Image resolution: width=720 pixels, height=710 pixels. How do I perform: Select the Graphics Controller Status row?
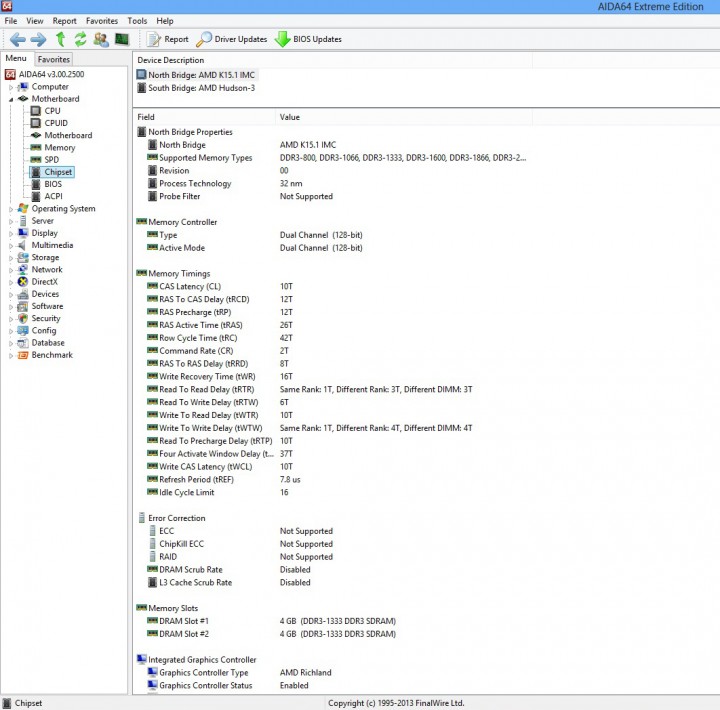tap(228, 685)
